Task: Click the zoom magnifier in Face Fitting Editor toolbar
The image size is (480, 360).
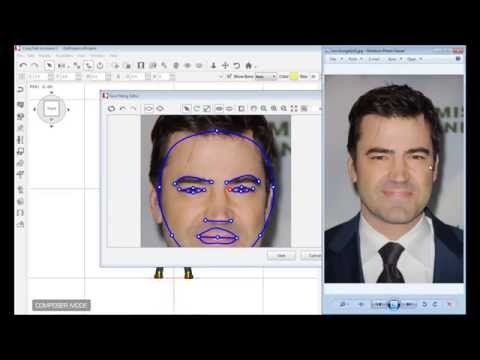Action: pyautogui.click(x=263, y=108)
